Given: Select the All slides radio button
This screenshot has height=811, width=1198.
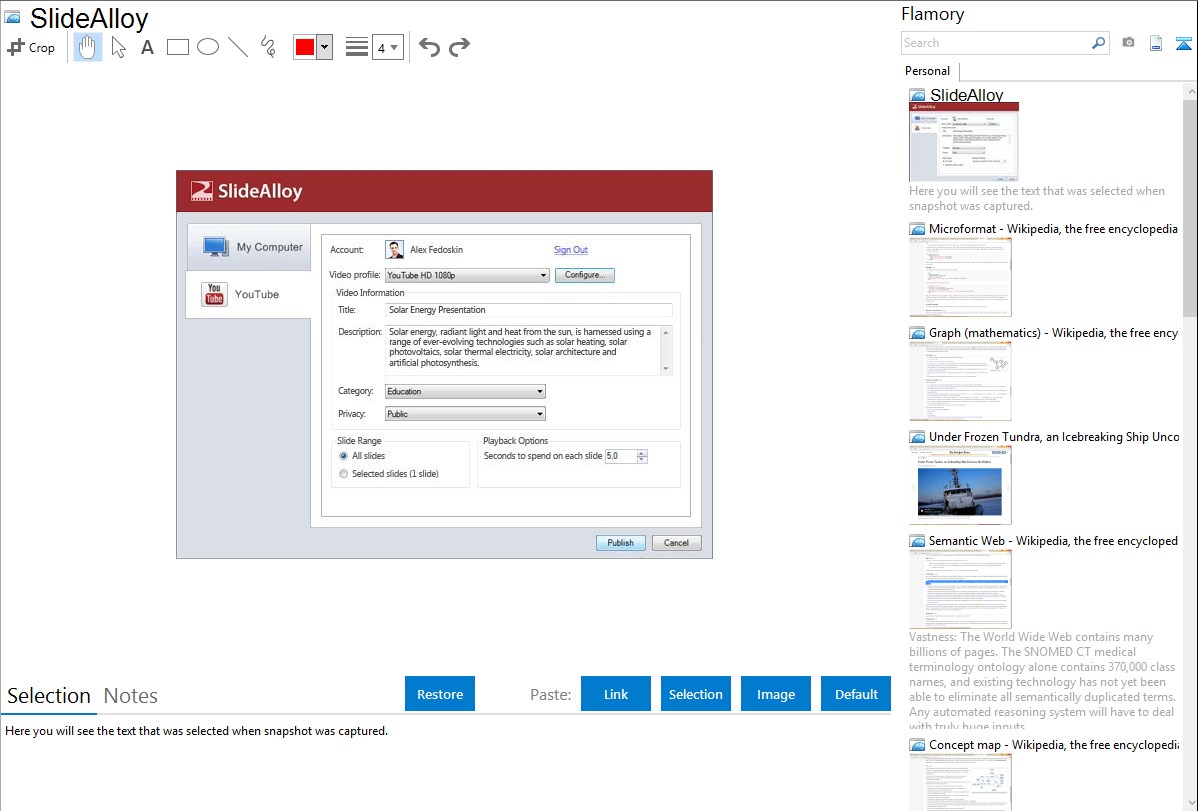Looking at the screenshot, I should pos(344,456).
